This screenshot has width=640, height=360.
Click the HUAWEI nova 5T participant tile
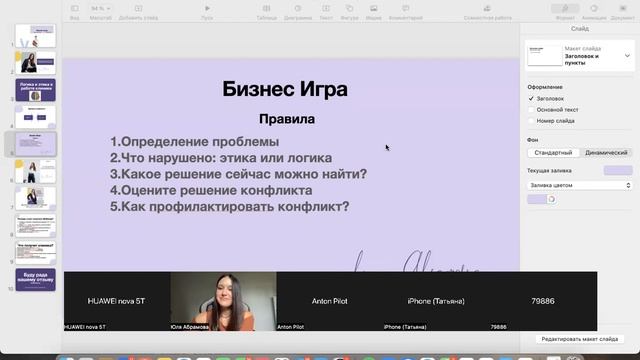117,301
